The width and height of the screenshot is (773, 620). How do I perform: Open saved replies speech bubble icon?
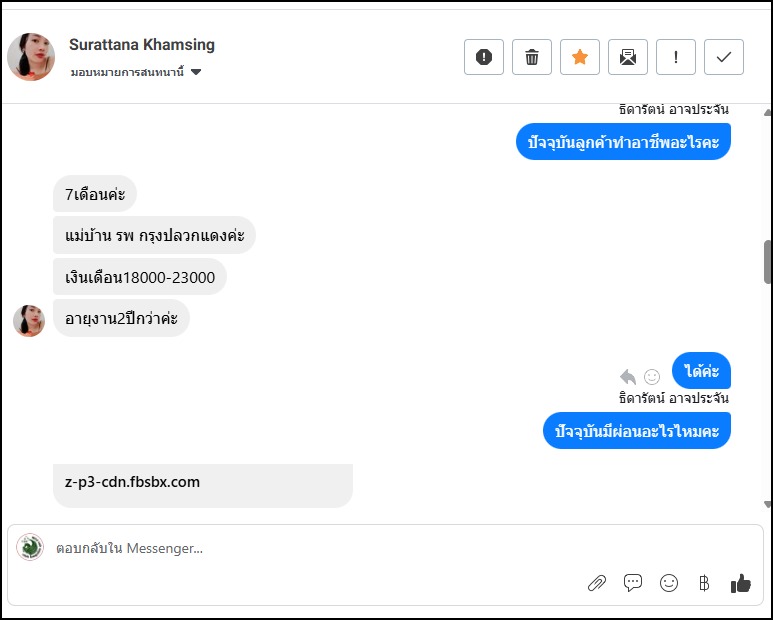[x=633, y=583]
